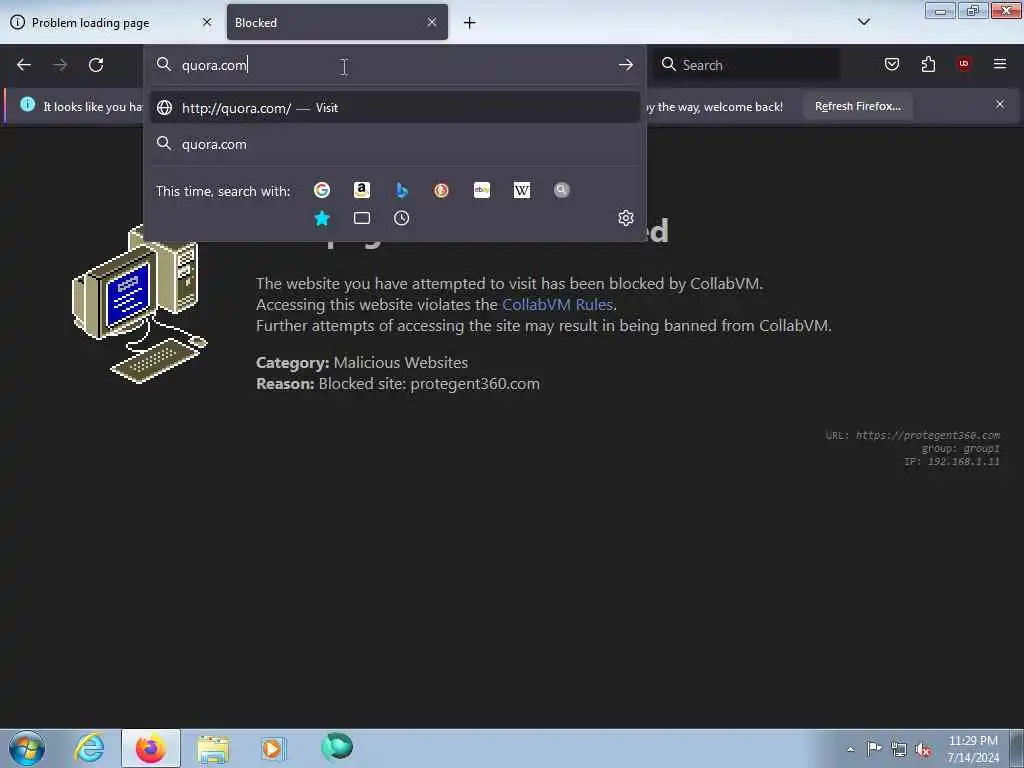Search in open tabs icon
The height and width of the screenshot is (768, 1024).
362,218
